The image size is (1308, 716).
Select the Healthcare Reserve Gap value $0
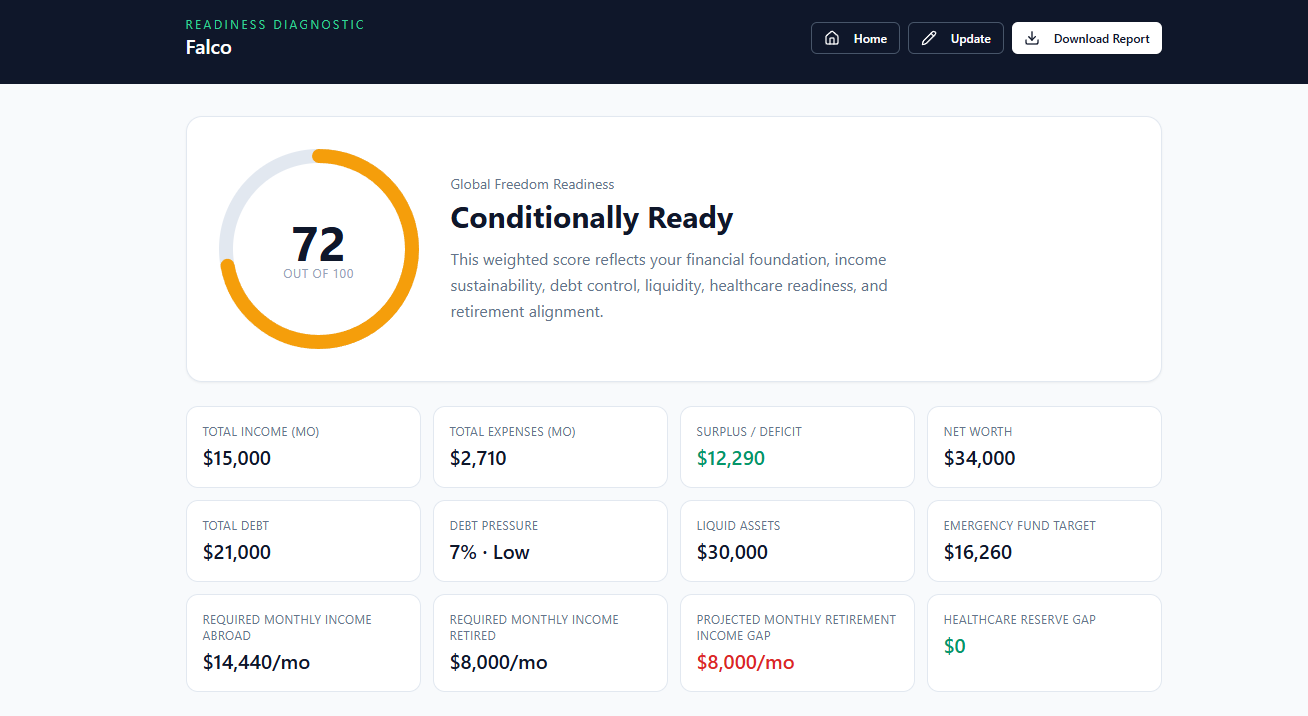coord(955,647)
